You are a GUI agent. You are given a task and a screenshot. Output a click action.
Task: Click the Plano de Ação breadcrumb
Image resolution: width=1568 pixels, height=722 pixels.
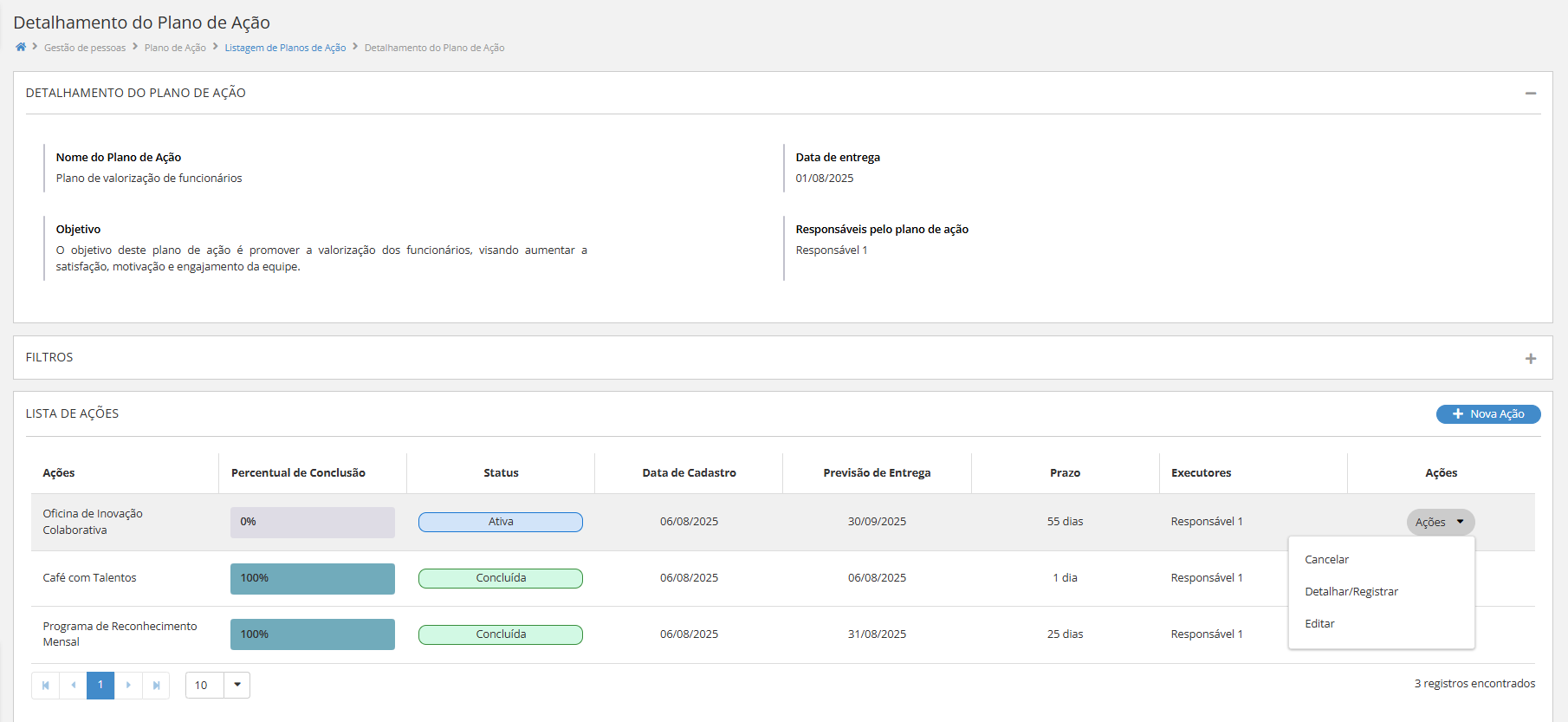pos(175,48)
